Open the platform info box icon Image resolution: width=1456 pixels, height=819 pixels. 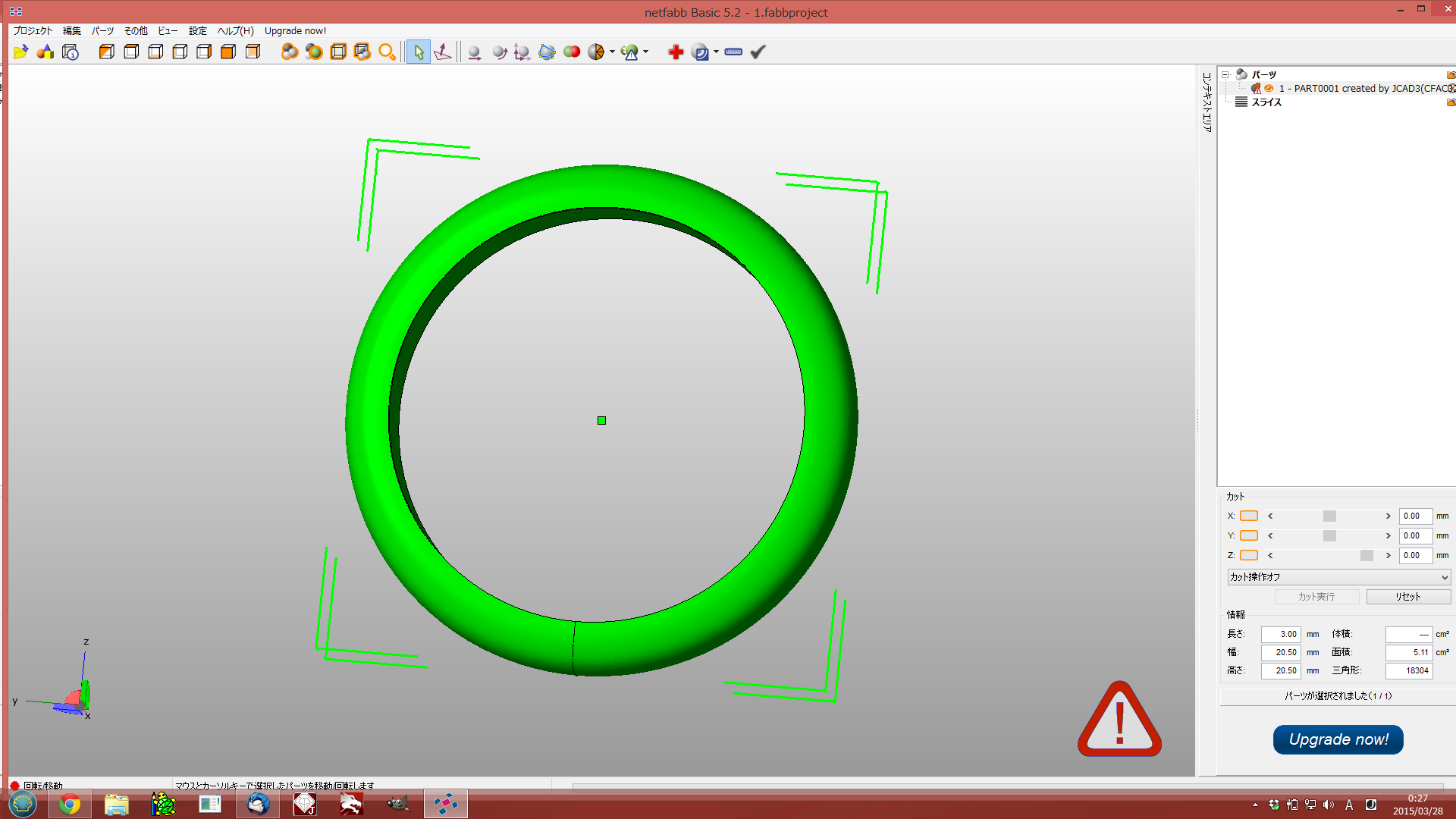pyautogui.click(x=71, y=52)
